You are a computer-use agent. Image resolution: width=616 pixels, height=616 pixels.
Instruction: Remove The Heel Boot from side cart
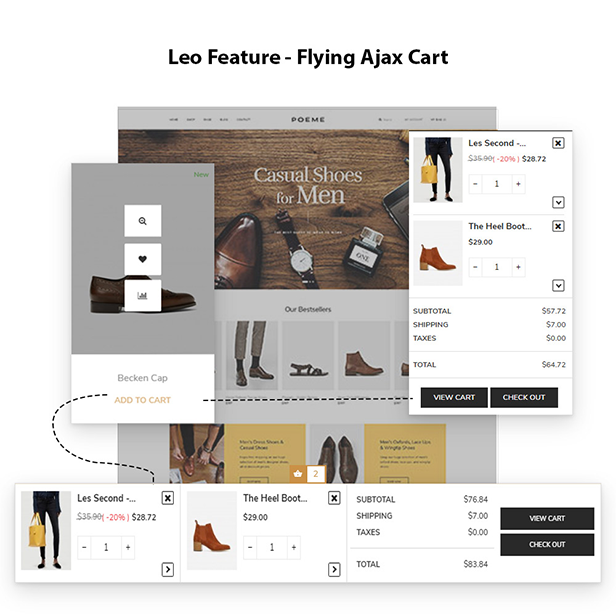tap(558, 226)
